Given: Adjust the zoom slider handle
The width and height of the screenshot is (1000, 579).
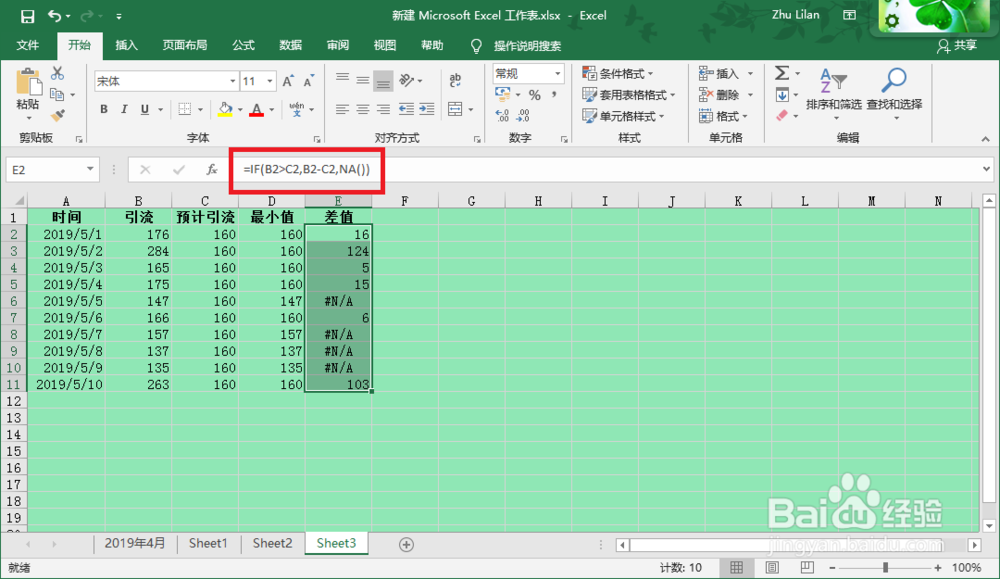Looking at the screenshot, I should point(885,568).
